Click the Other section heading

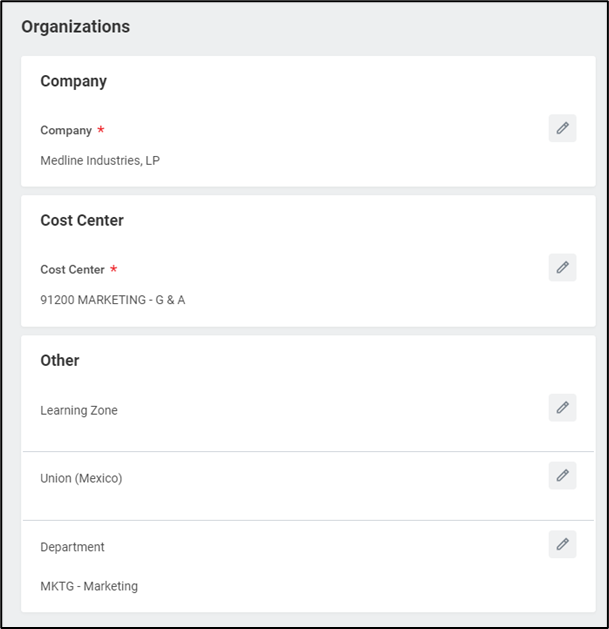tap(59, 360)
